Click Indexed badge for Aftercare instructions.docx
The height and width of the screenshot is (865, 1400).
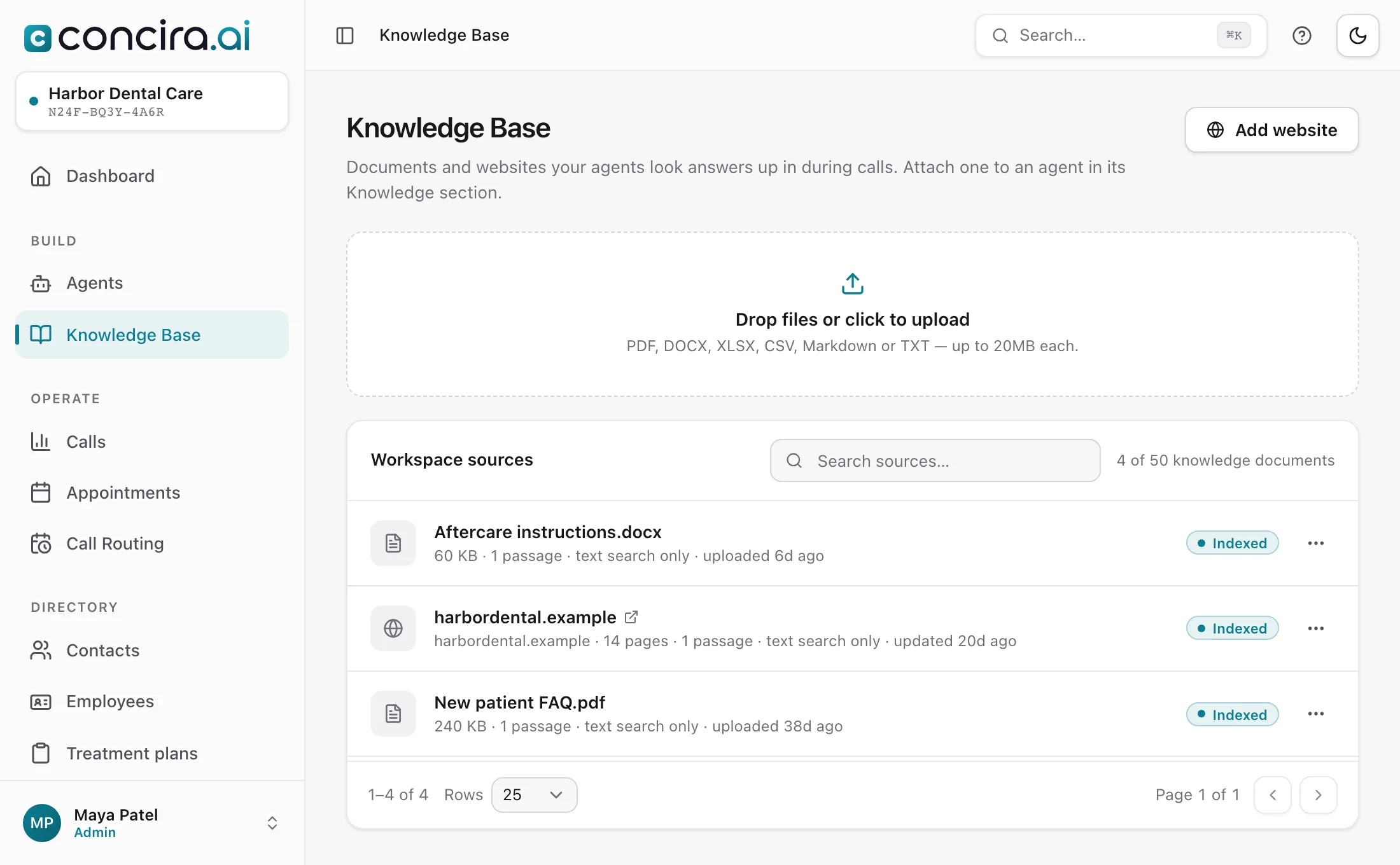pos(1233,543)
